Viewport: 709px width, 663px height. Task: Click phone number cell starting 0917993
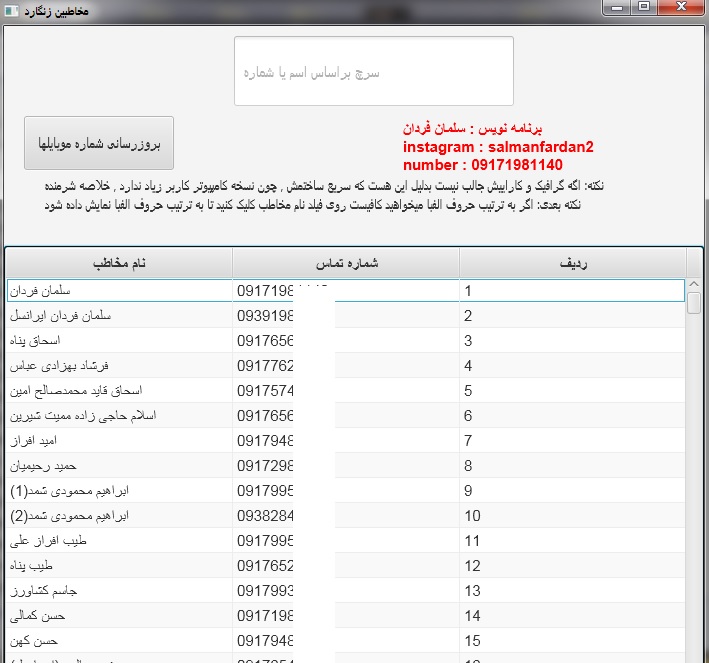tap(346, 591)
